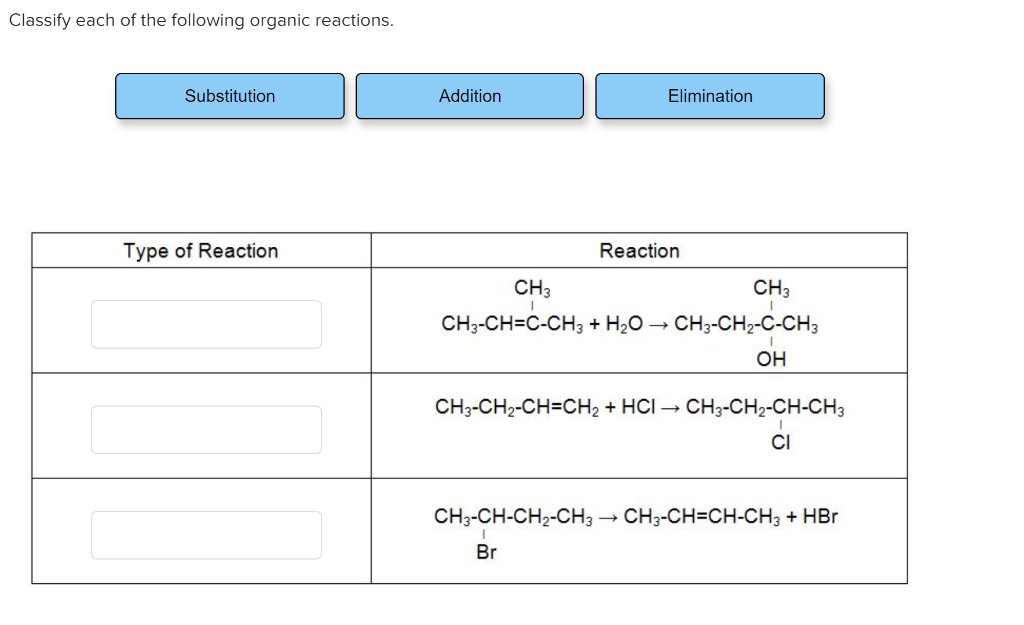
Task: Click the Br substituent in the third reactant
Action: pos(486,551)
